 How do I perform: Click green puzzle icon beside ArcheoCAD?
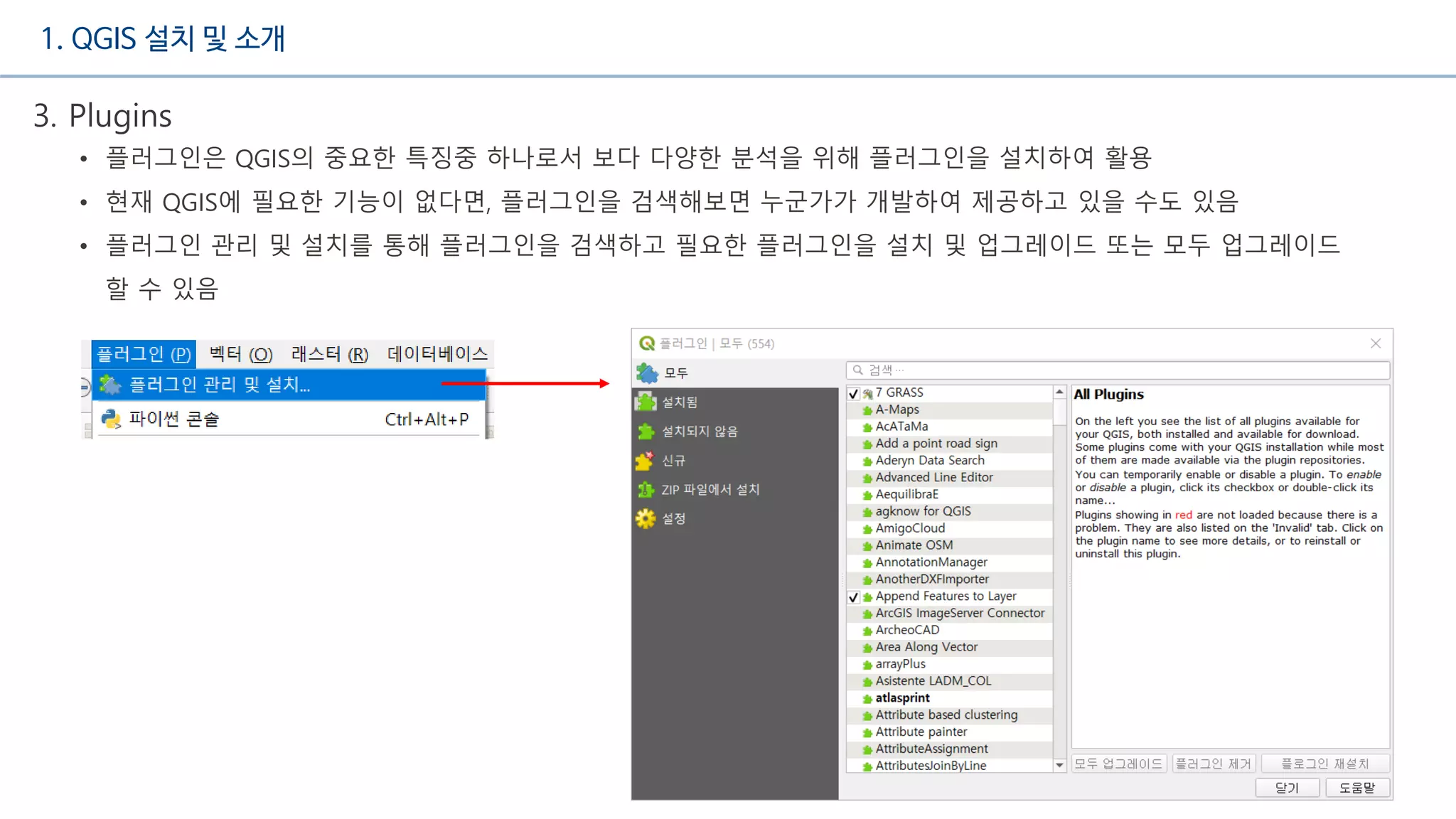(867, 631)
